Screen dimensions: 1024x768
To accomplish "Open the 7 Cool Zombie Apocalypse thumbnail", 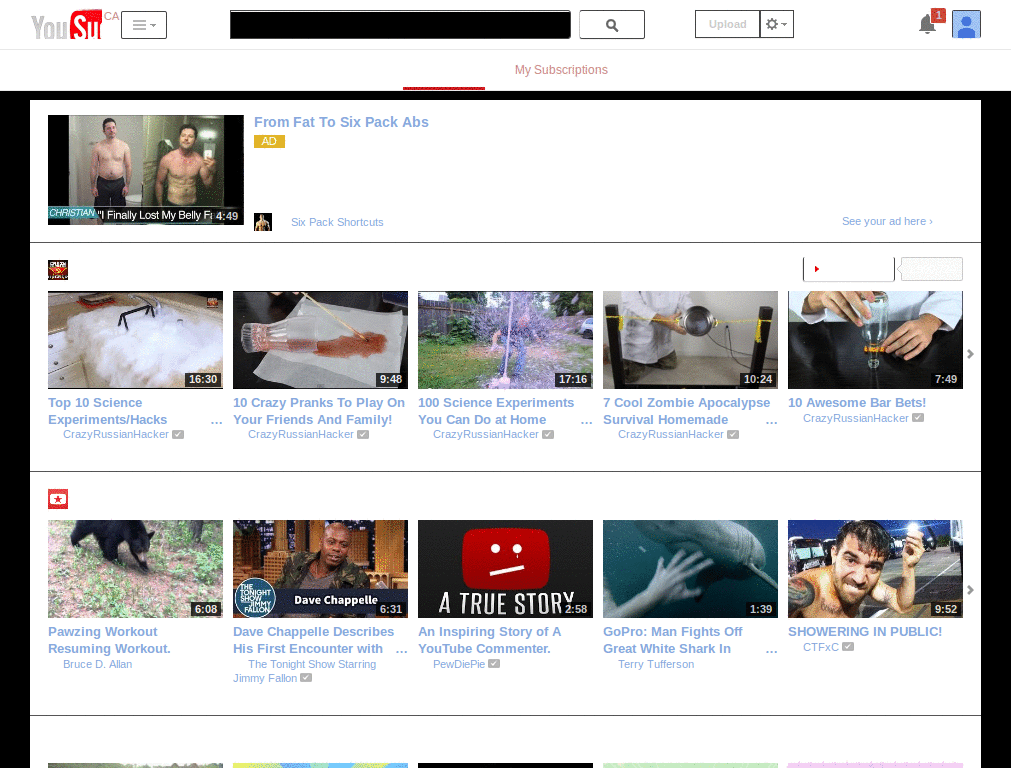I will tap(690, 340).
